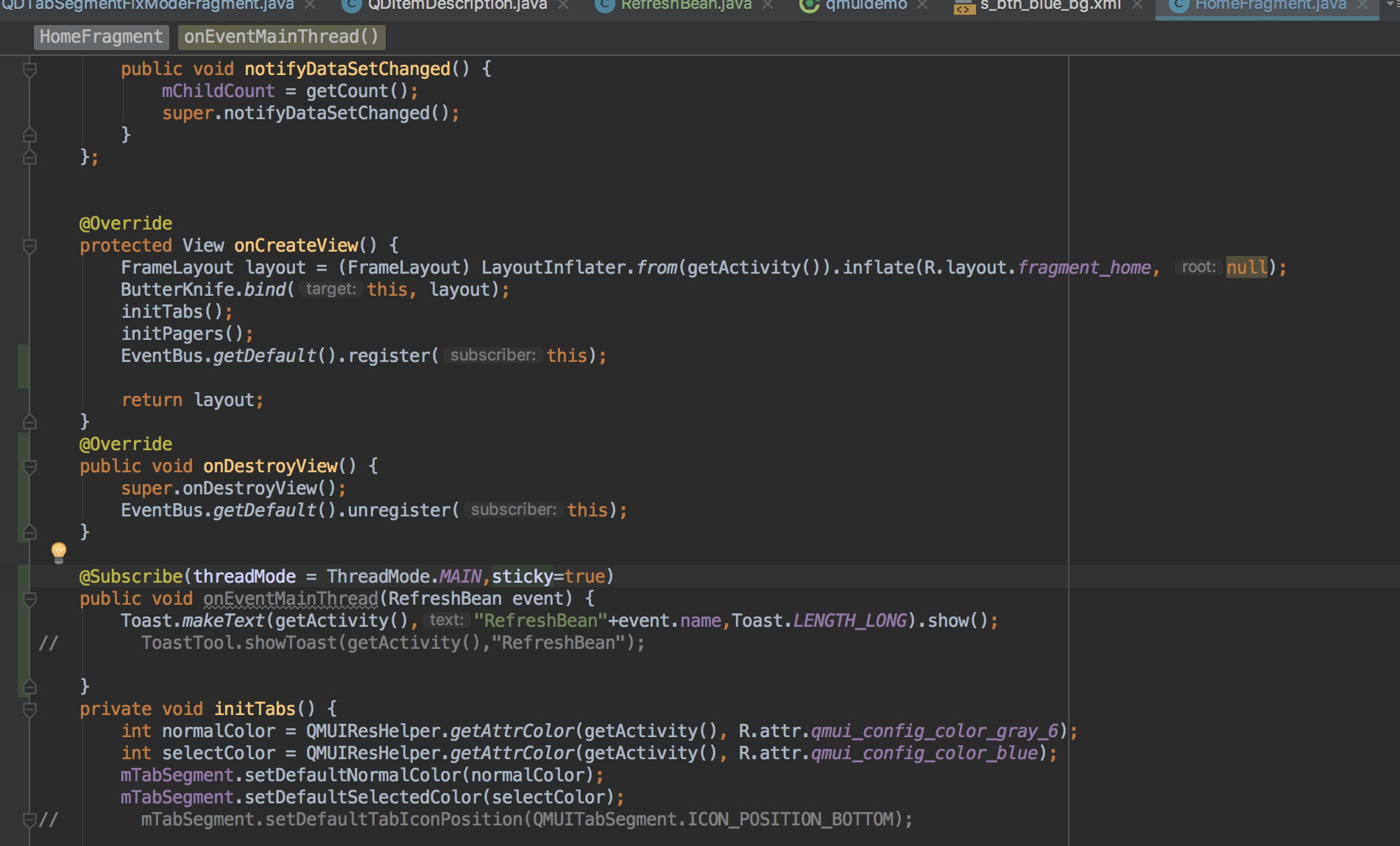Viewport: 1400px width, 846px height.
Task: Close the s_btn_blue_bg.xml tab
Action: tap(1137, 5)
